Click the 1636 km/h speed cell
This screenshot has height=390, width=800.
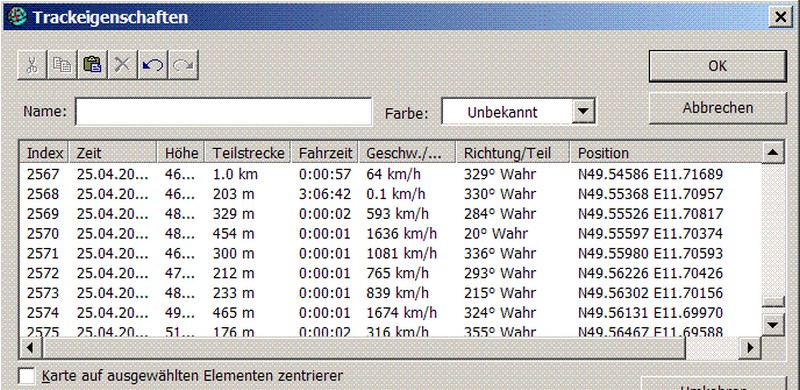(x=402, y=234)
